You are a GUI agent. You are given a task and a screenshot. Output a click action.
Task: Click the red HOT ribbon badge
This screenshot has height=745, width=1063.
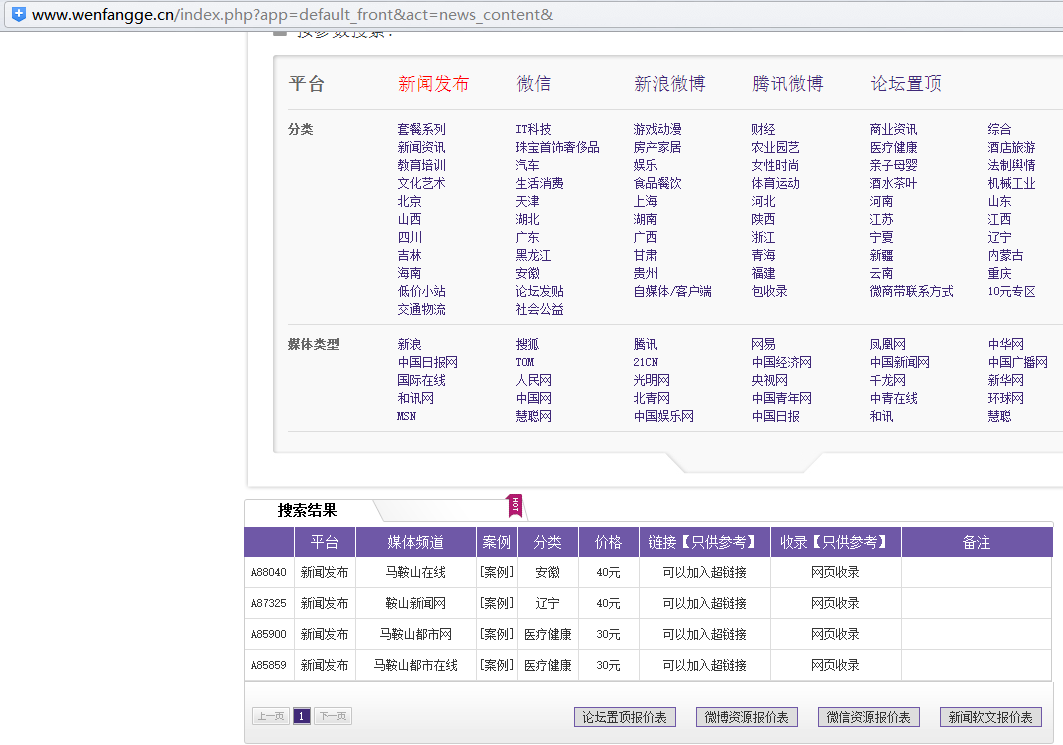516,505
